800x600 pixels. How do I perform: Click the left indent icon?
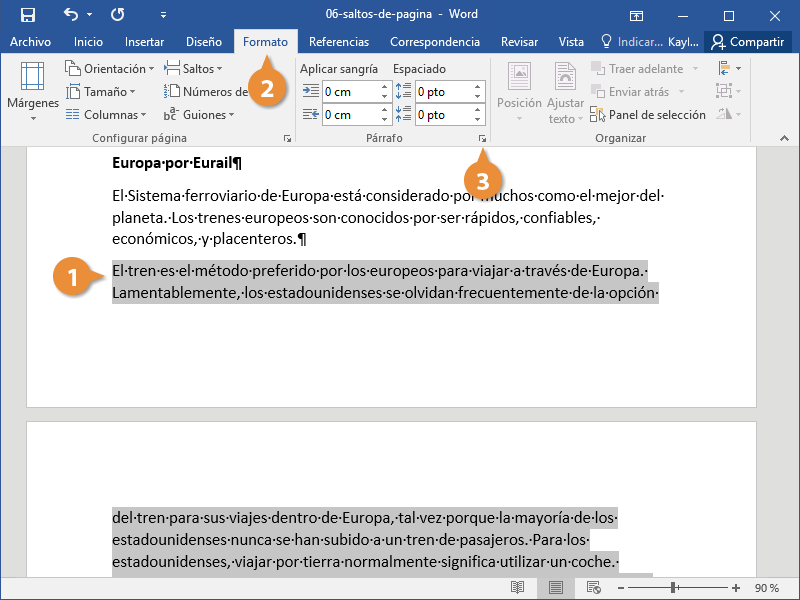(310, 91)
